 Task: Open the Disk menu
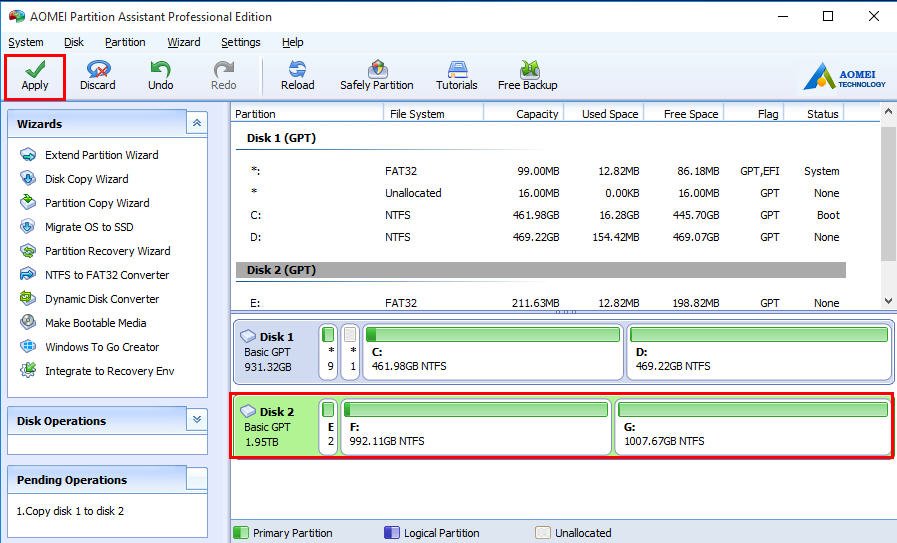(74, 42)
